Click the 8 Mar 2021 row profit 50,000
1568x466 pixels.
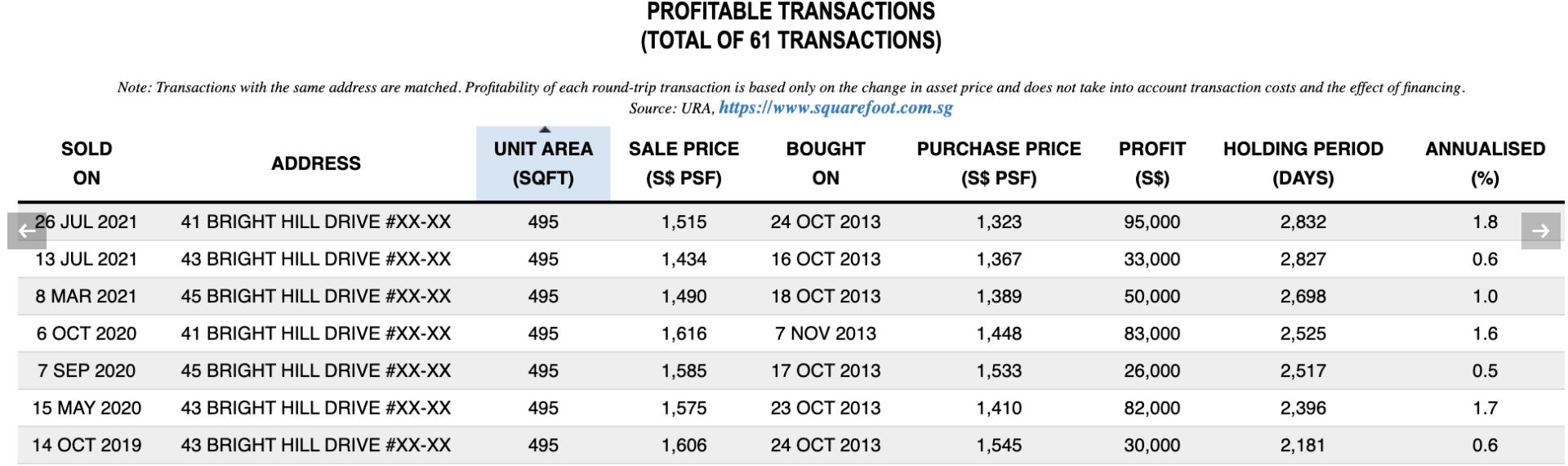(1151, 296)
